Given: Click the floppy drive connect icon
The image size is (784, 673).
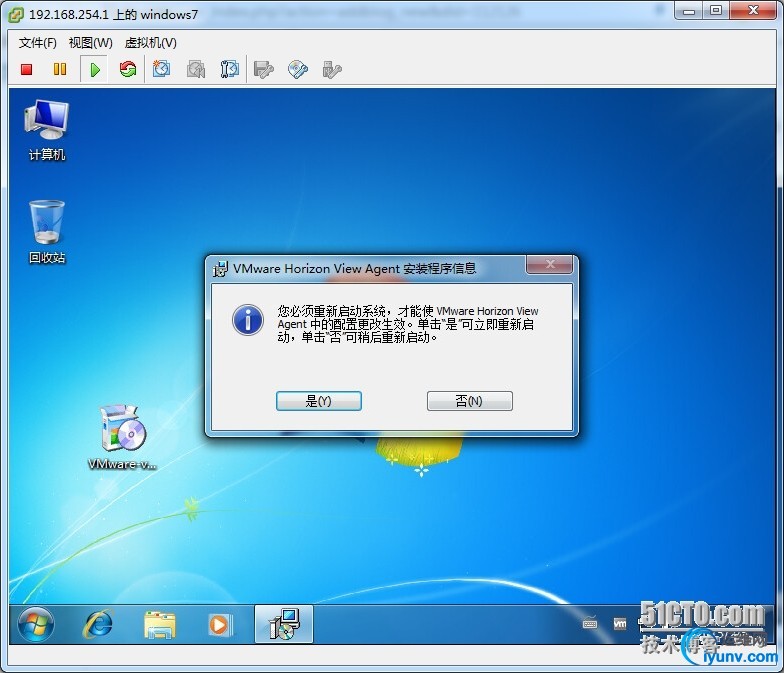Looking at the screenshot, I should tap(264, 70).
